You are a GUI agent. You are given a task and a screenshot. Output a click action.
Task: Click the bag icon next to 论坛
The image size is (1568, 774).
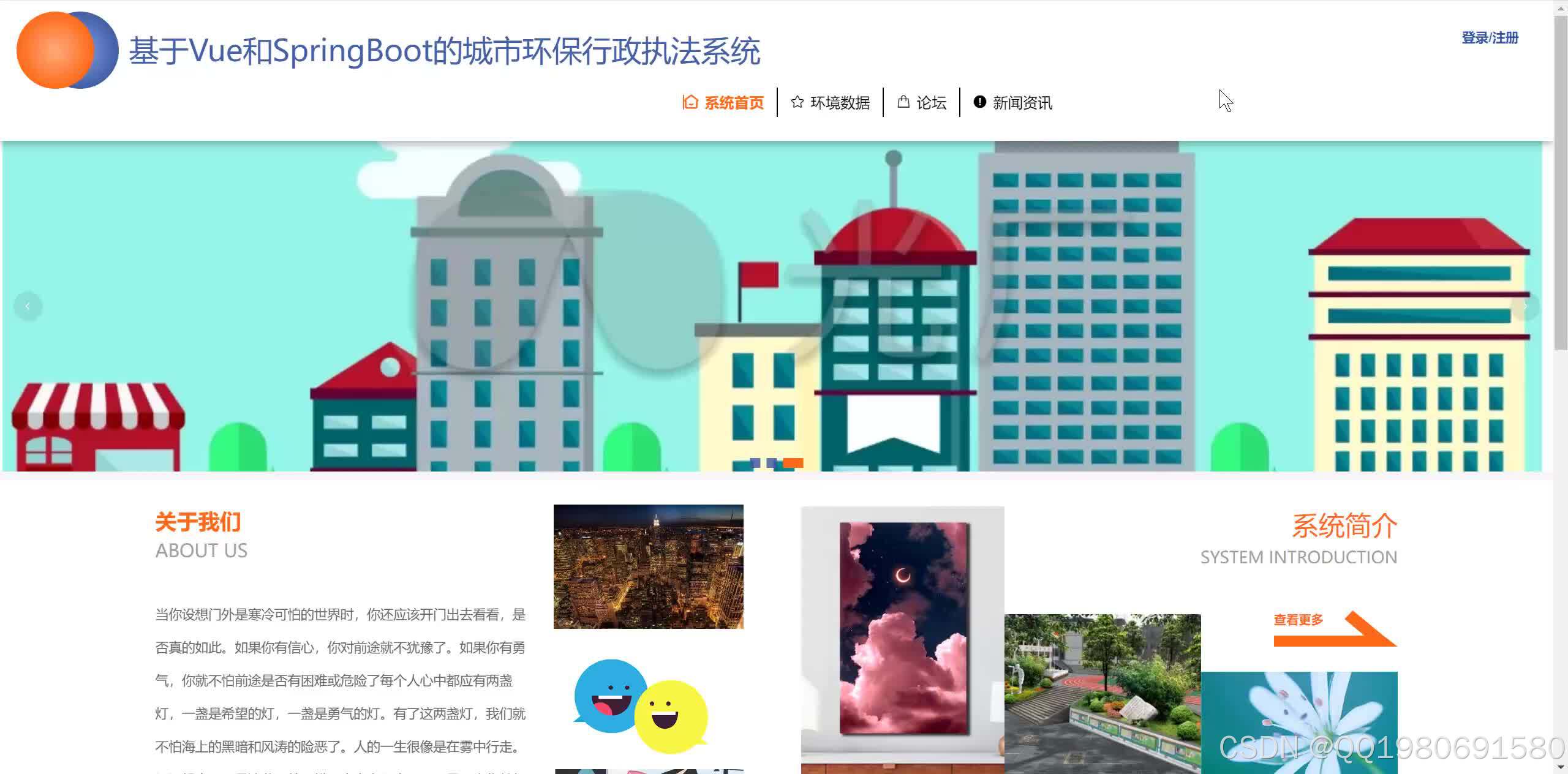tap(903, 102)
